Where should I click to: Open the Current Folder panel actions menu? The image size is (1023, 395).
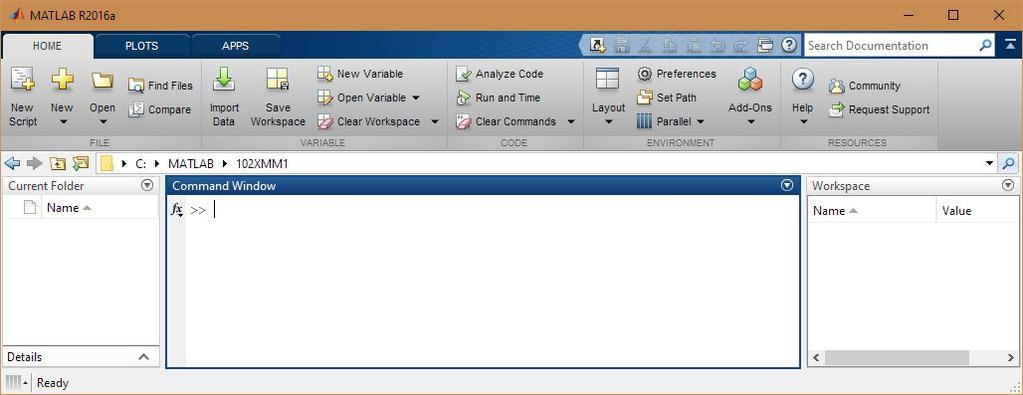coord(147,185)
